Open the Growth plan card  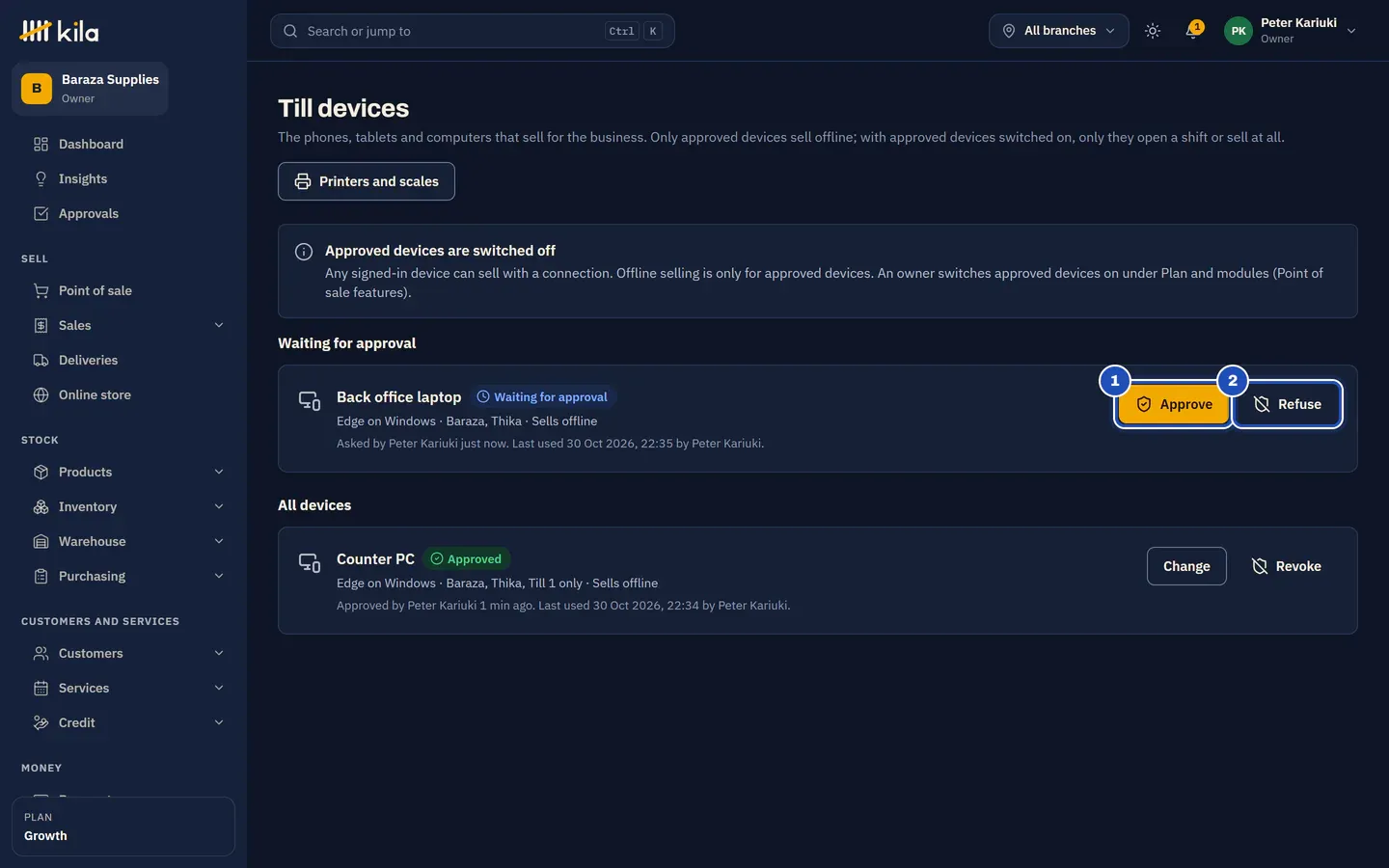123,827
